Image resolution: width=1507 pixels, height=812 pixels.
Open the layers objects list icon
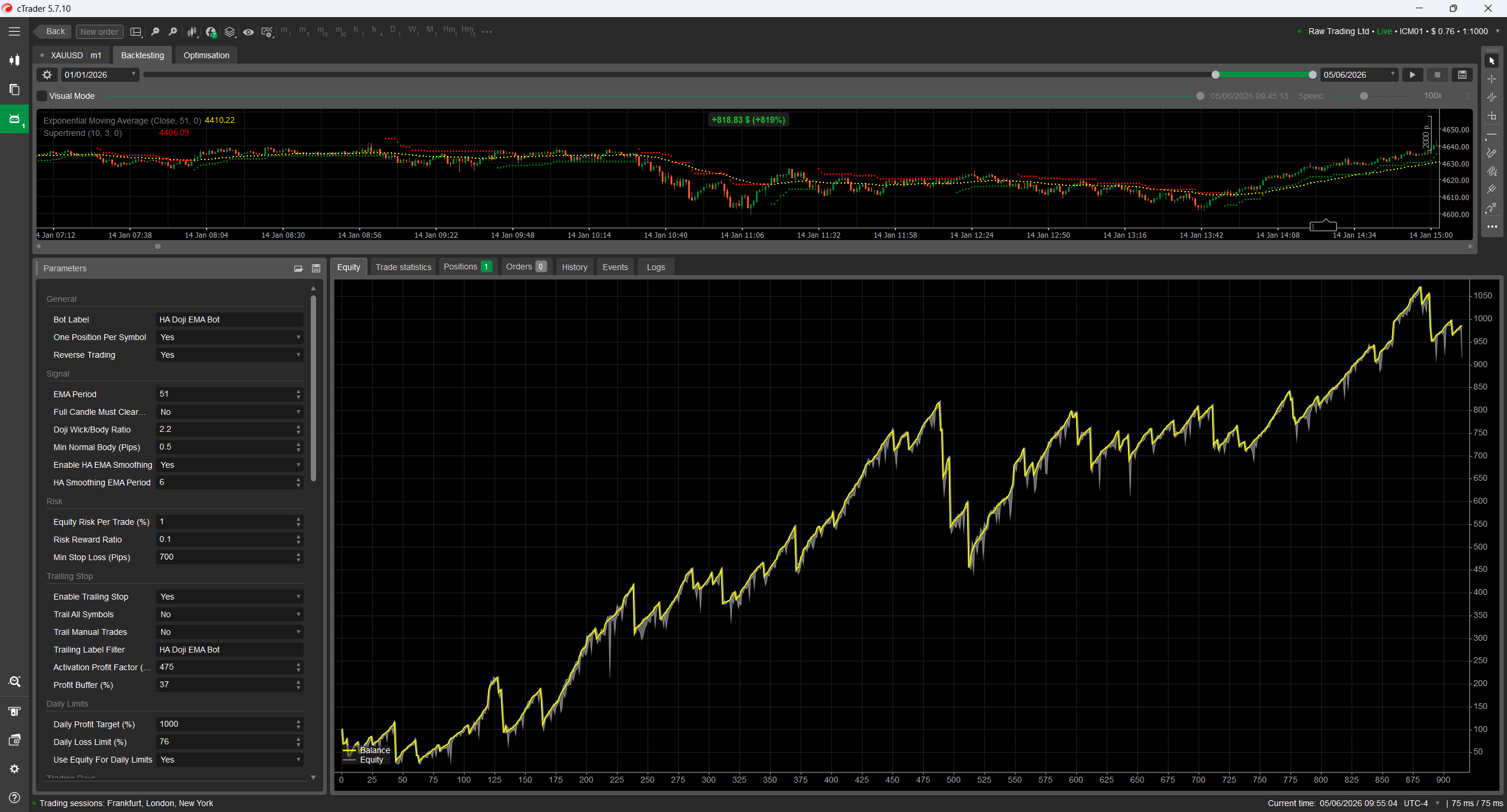pos(230,32)
